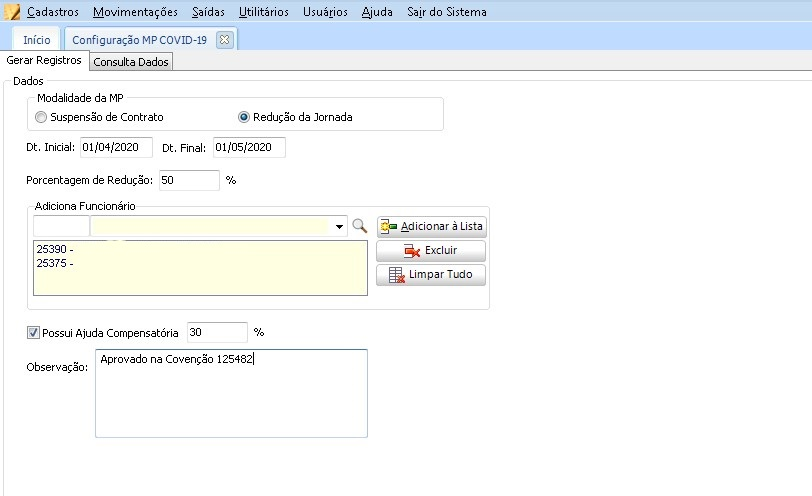
Task: Click the Dt. Inicial date field
Action: [117, 148]
